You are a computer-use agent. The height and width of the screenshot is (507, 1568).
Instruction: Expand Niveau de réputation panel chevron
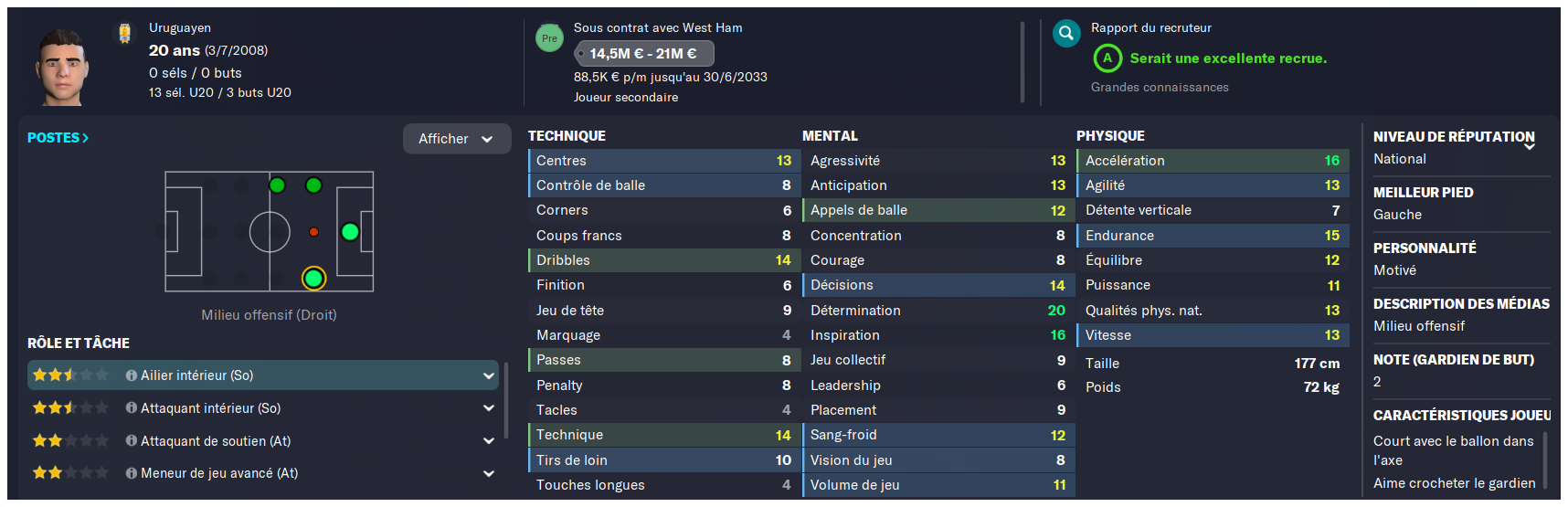[x=1530, y=146]
